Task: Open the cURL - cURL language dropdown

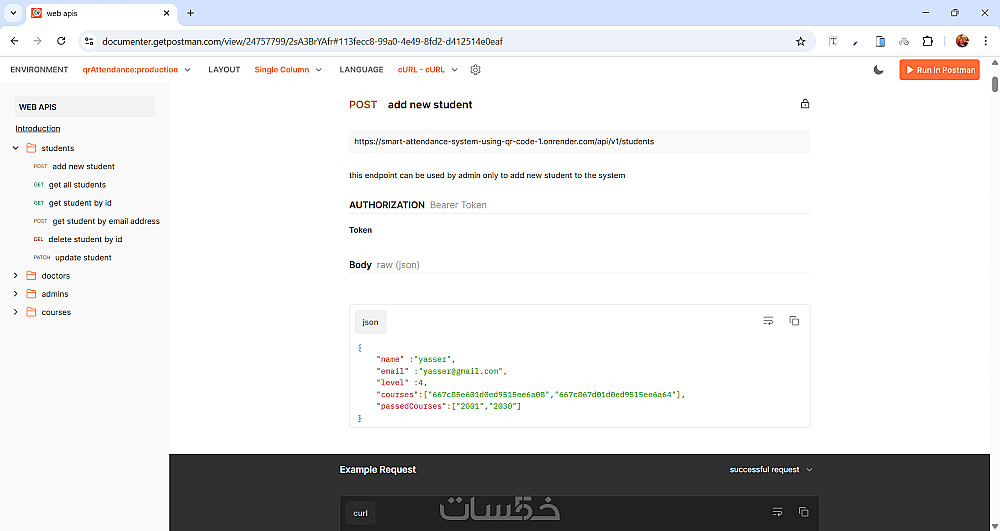Action: coord(428,69)
